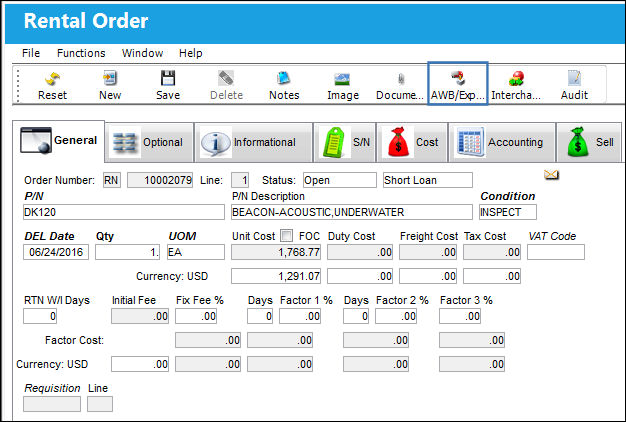Click the P/N label
The height and width of the screenshot is (422, 626).
[34, 196]
